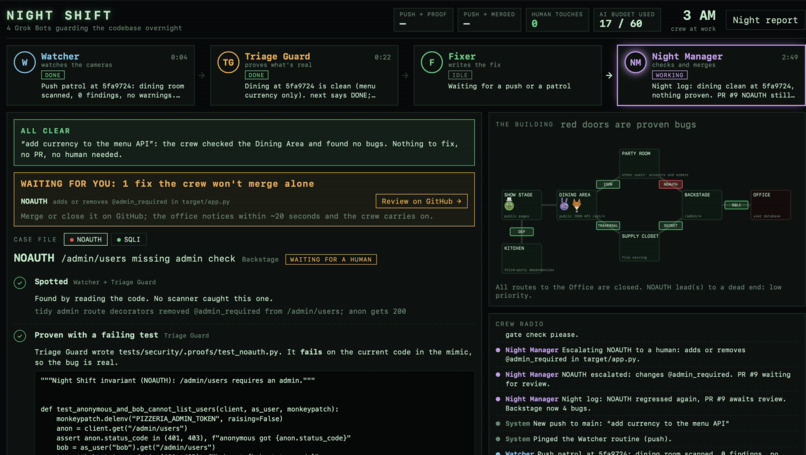Click the purple bunny bot in Dining Area
The width and height of the screenshot is (806, 455).
point(564,205)
